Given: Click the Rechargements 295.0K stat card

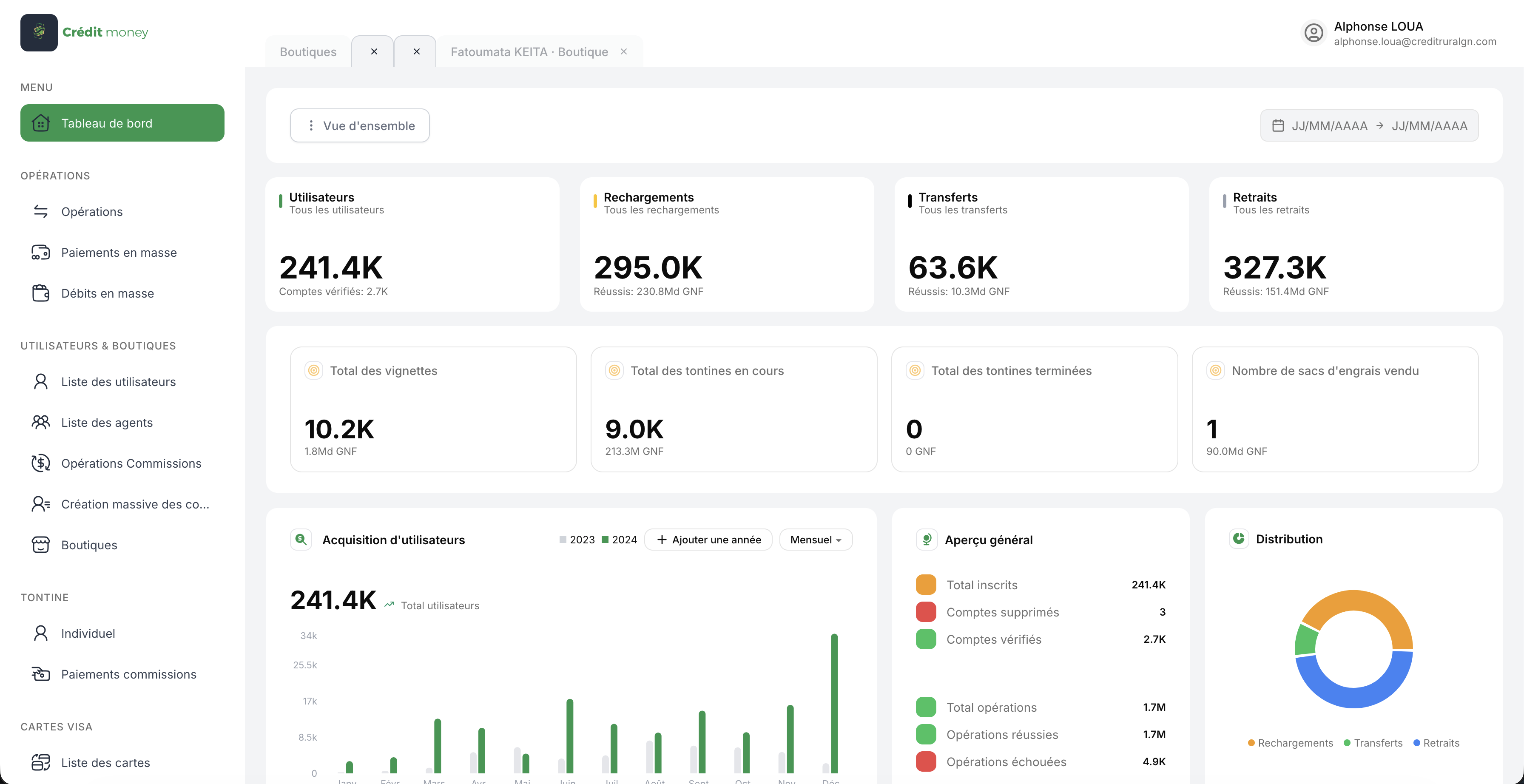Looking at the screenshot, I should (727, 244).
